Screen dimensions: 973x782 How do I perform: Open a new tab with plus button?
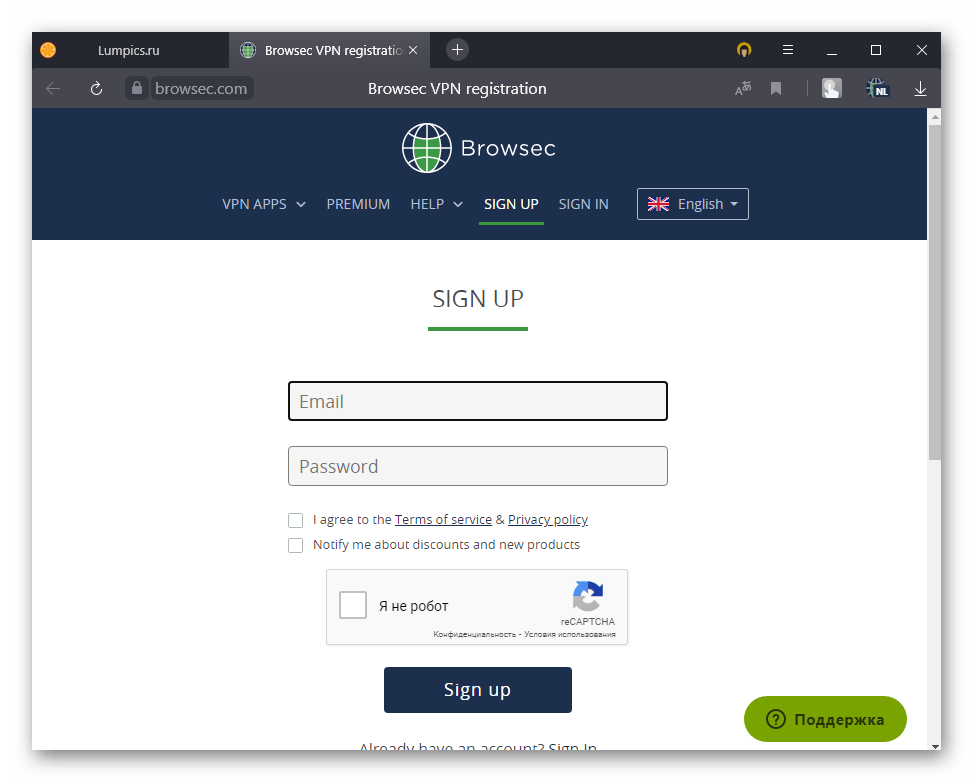click(x=457, y=50)
